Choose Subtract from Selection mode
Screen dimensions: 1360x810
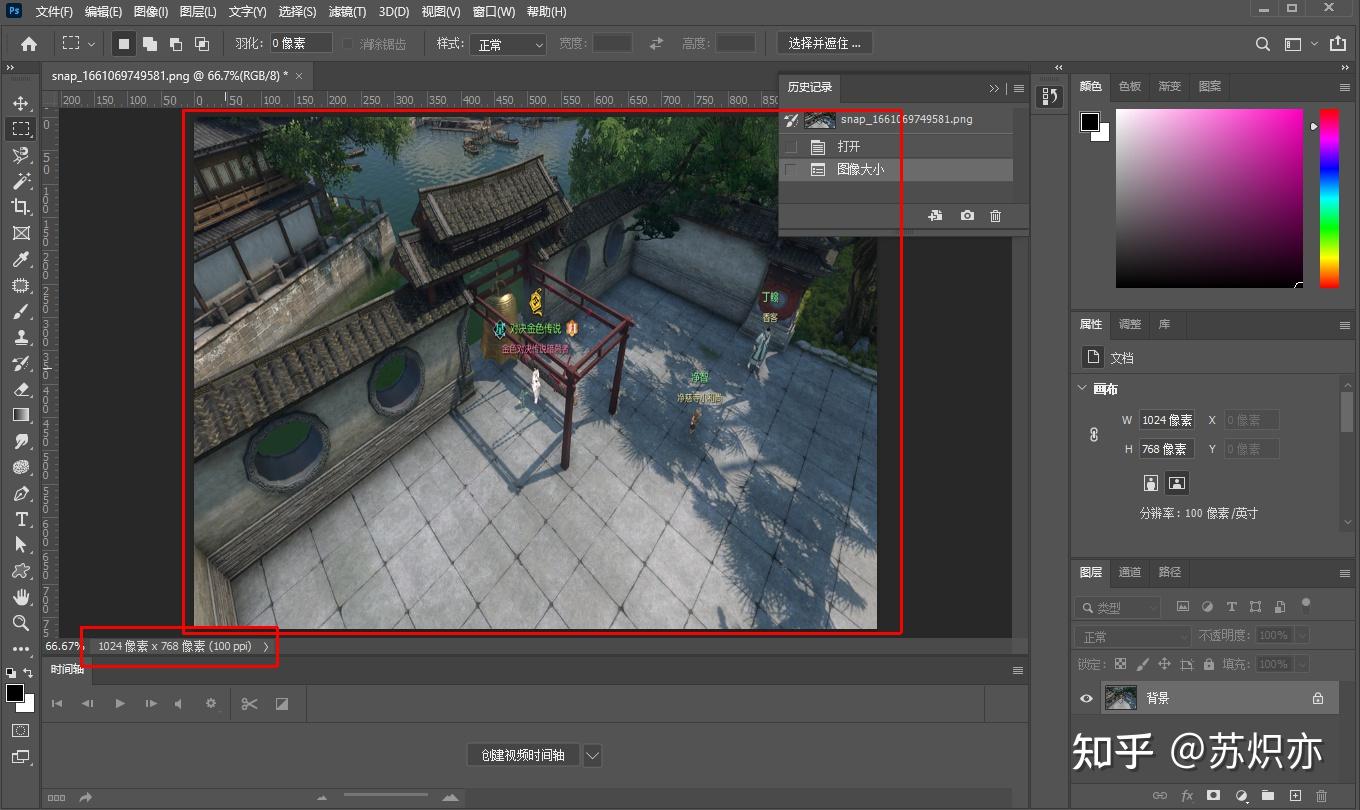coord(176,44)
